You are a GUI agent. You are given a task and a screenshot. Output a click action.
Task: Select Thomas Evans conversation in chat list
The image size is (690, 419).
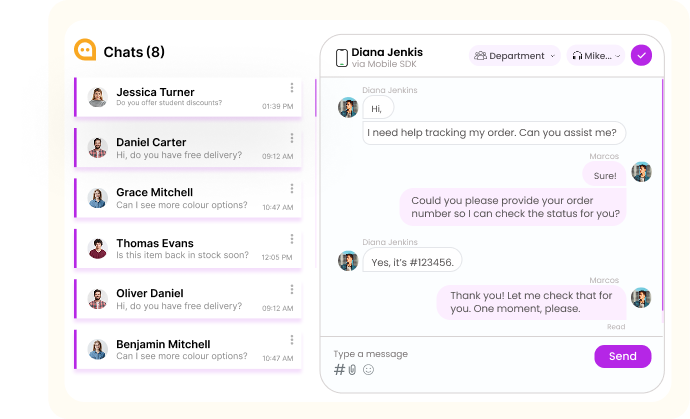[x=180, y=248]
